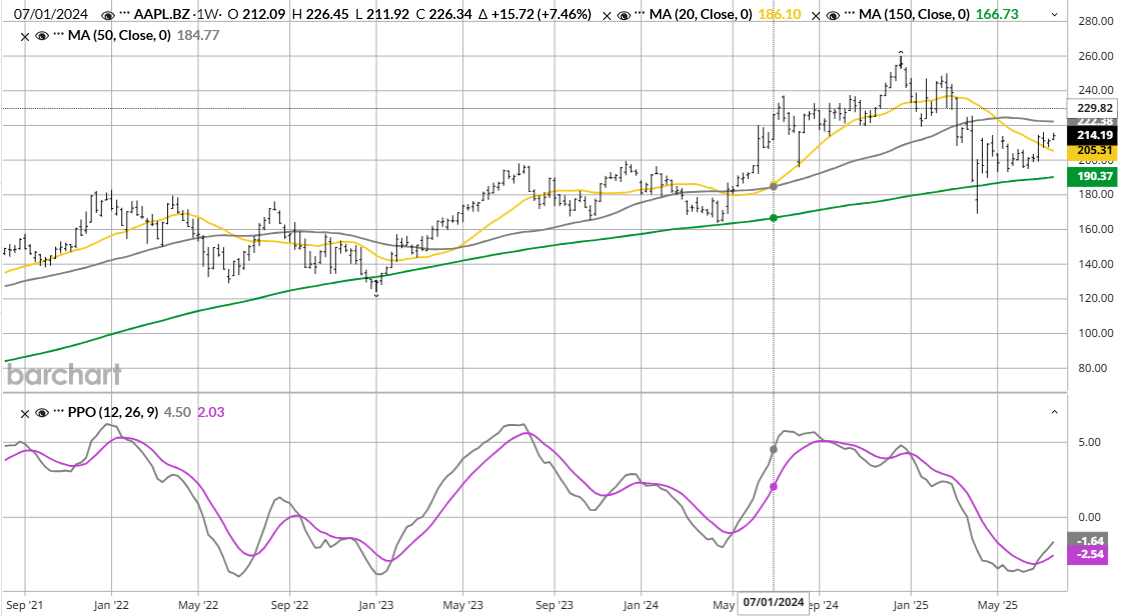This screenshot has width=1121, height=616.
Task: Hide the MA (150, Close, 0) line
Action: coord(833,15)
